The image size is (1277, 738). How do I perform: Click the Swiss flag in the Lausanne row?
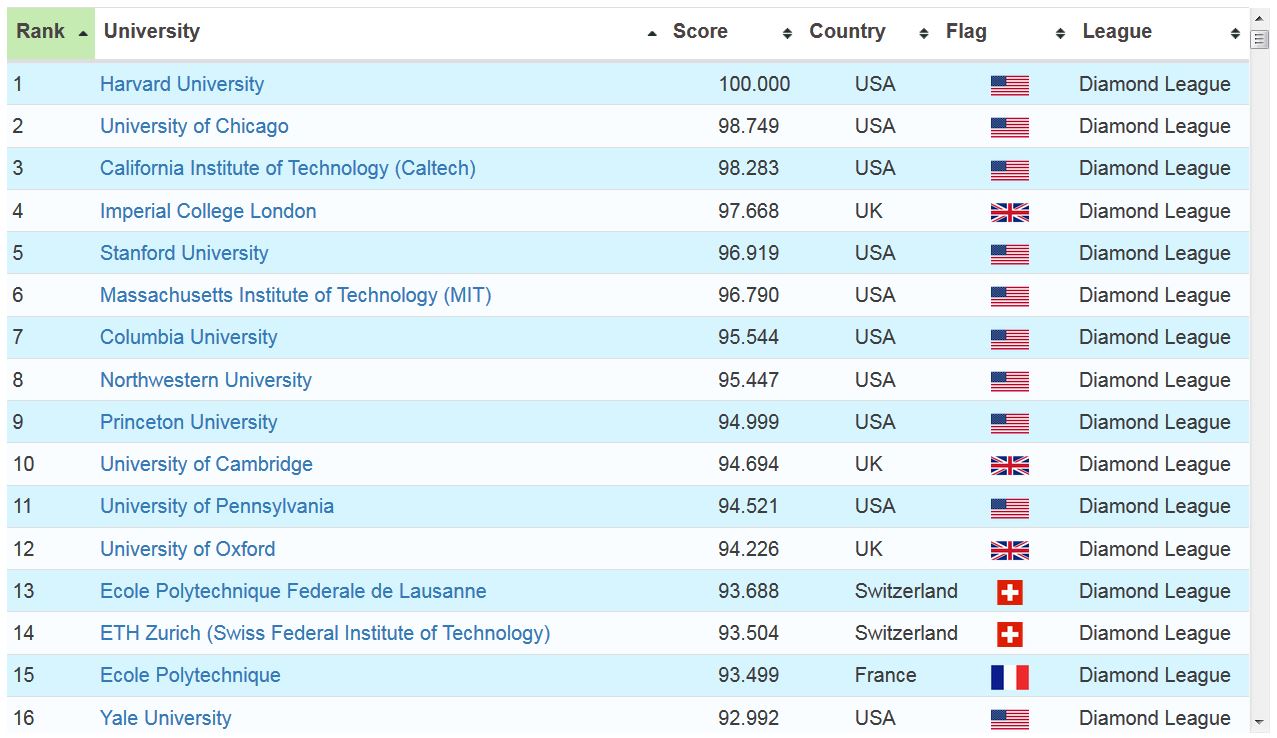(1009, 592)
